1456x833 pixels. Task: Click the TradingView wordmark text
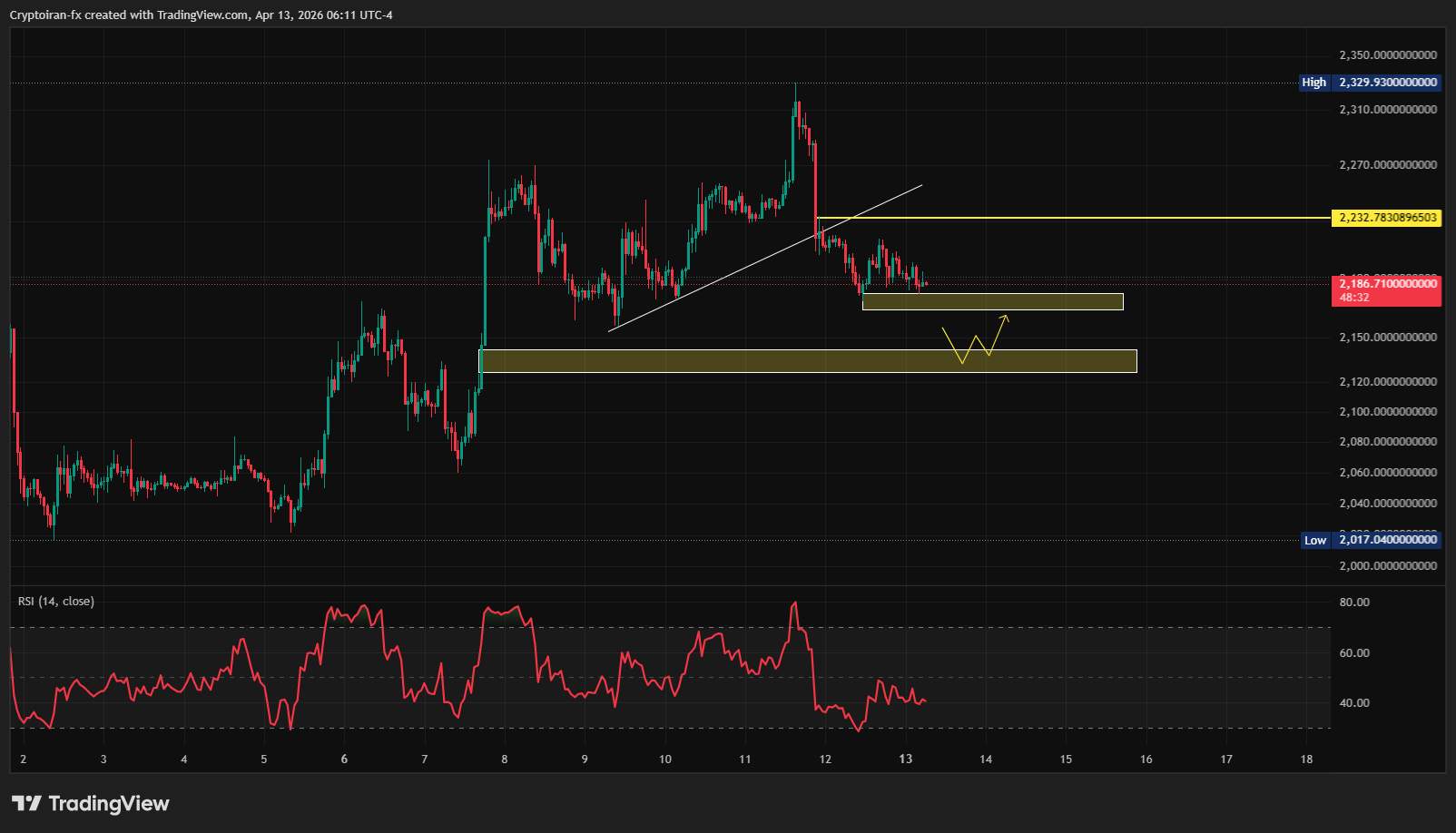(x=109, y=803)
